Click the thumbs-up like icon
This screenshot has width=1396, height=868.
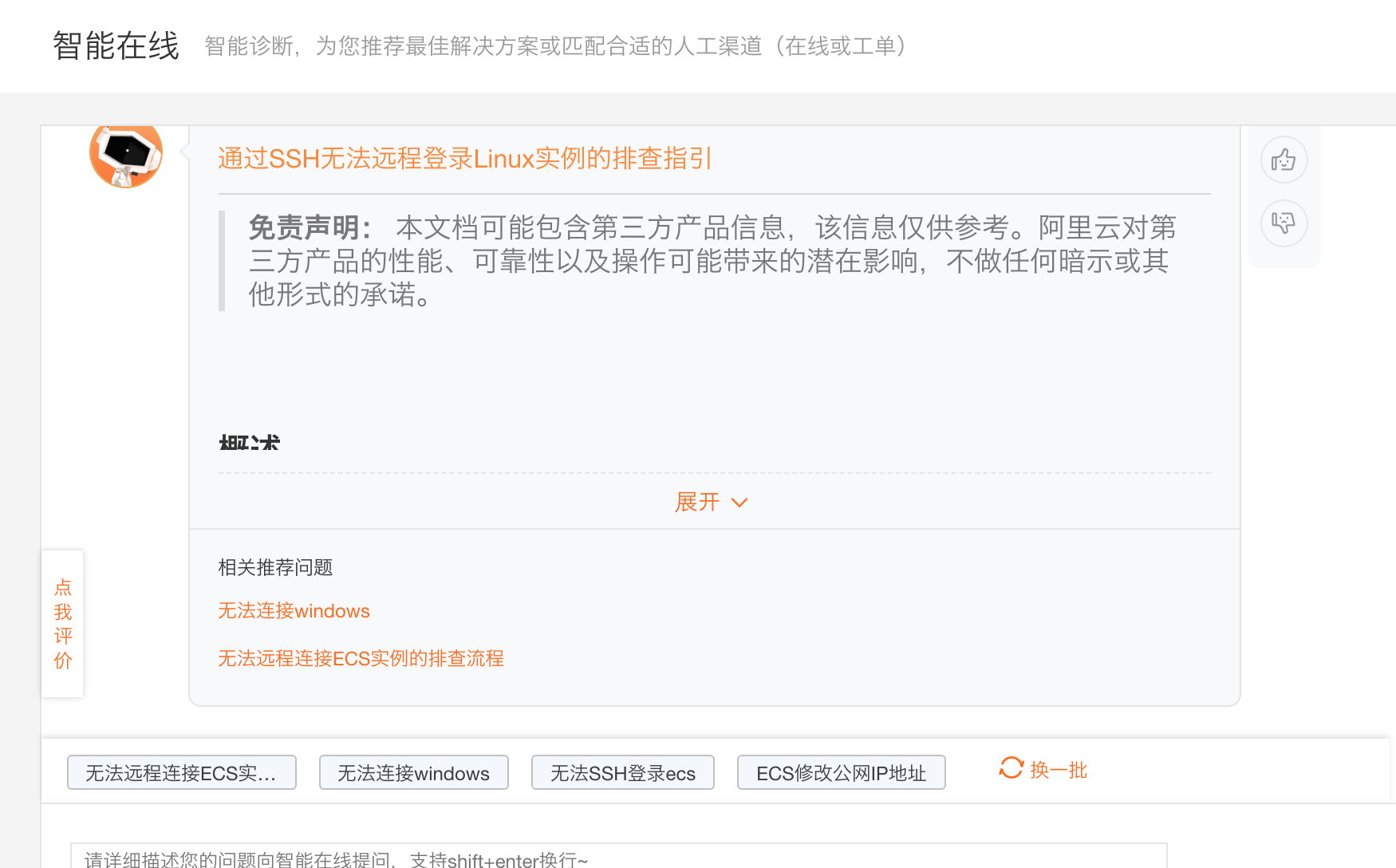point(1284,160)
